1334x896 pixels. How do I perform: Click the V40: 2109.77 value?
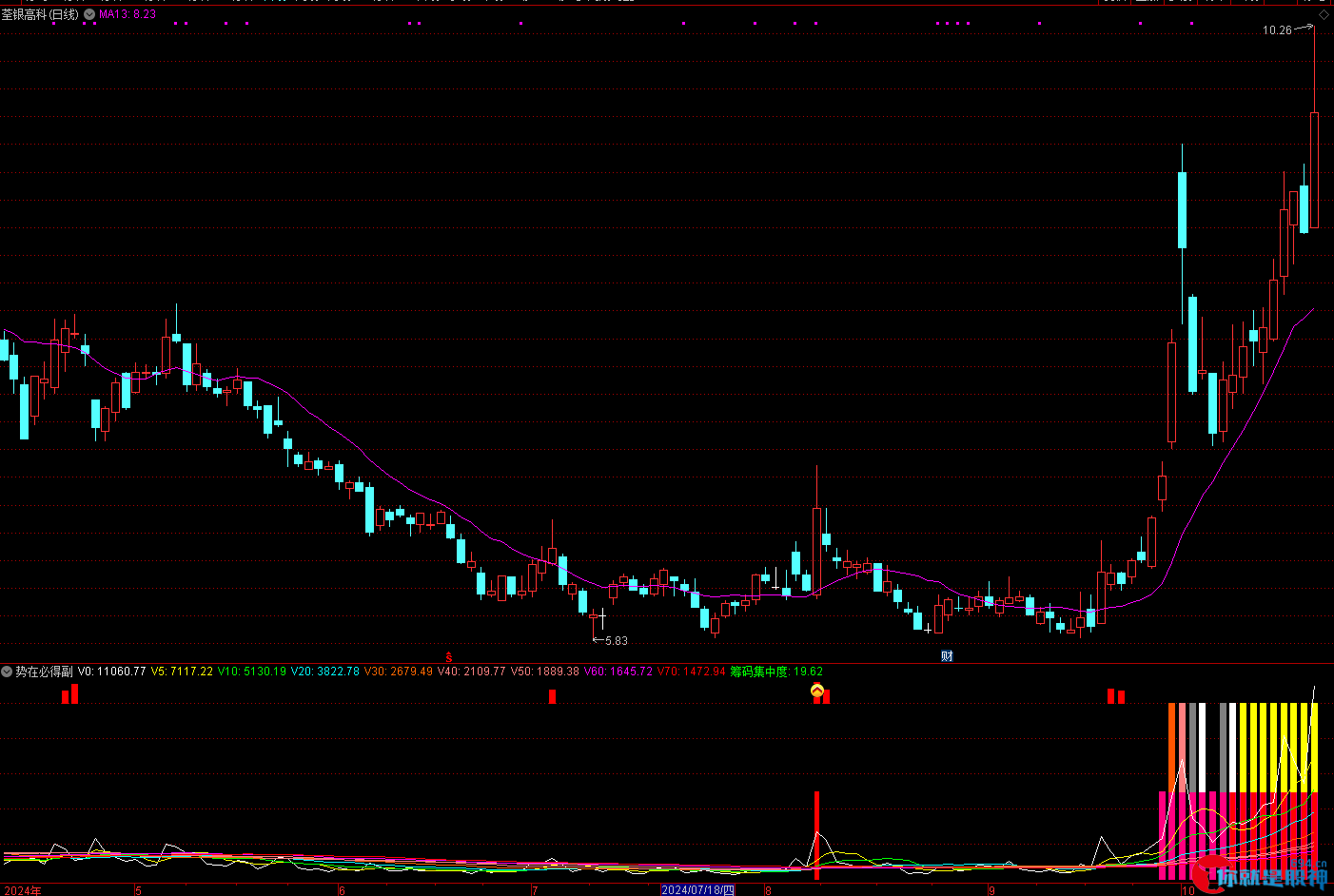click(472, 672)
